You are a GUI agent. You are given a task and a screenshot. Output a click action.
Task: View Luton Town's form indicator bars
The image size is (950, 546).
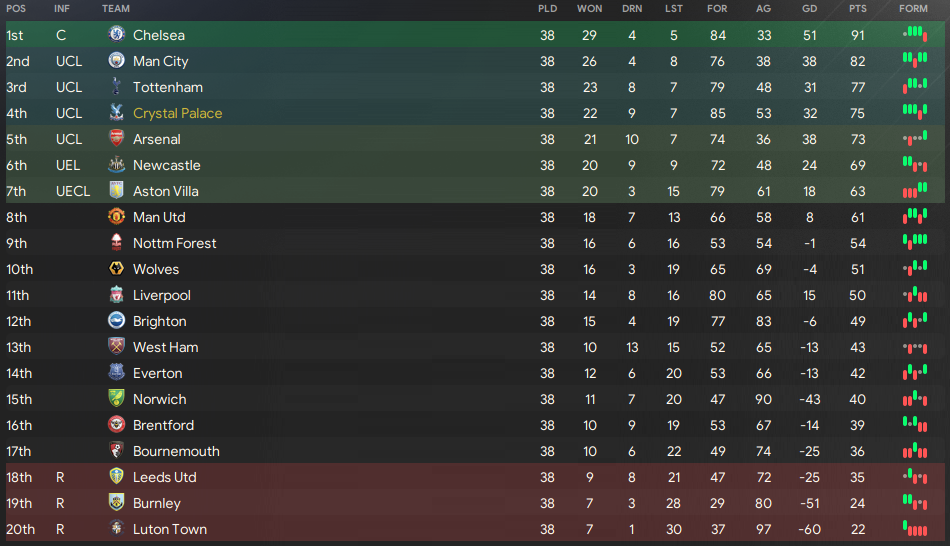pos(915,528)
